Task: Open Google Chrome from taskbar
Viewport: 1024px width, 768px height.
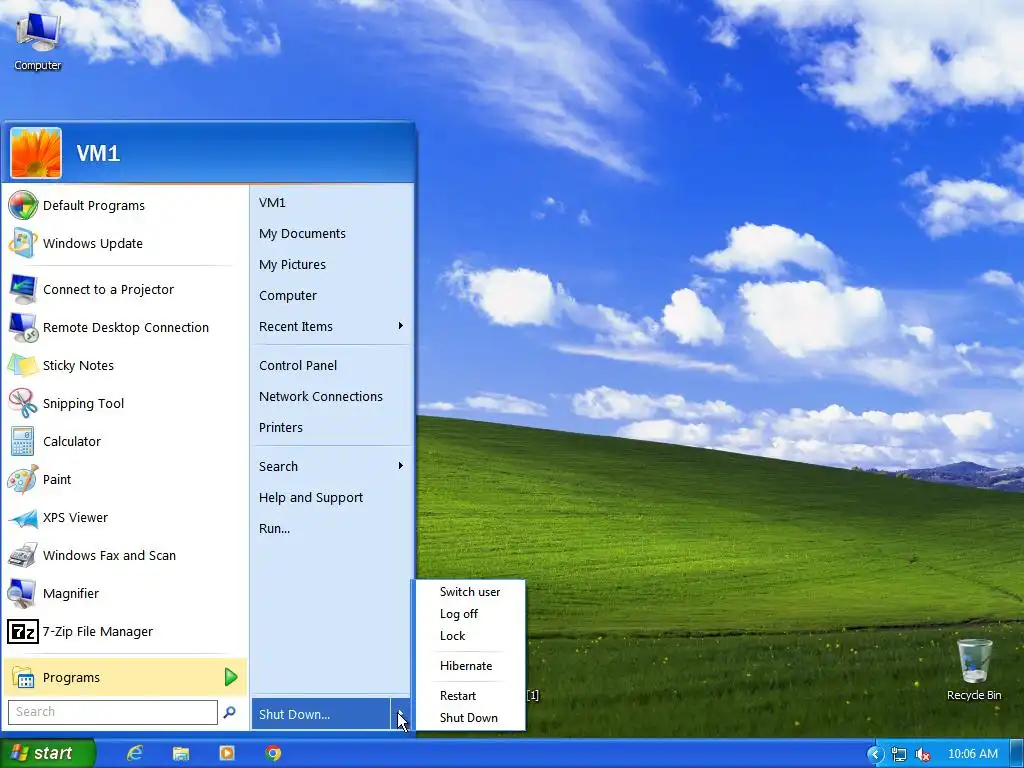Action: 274,753
